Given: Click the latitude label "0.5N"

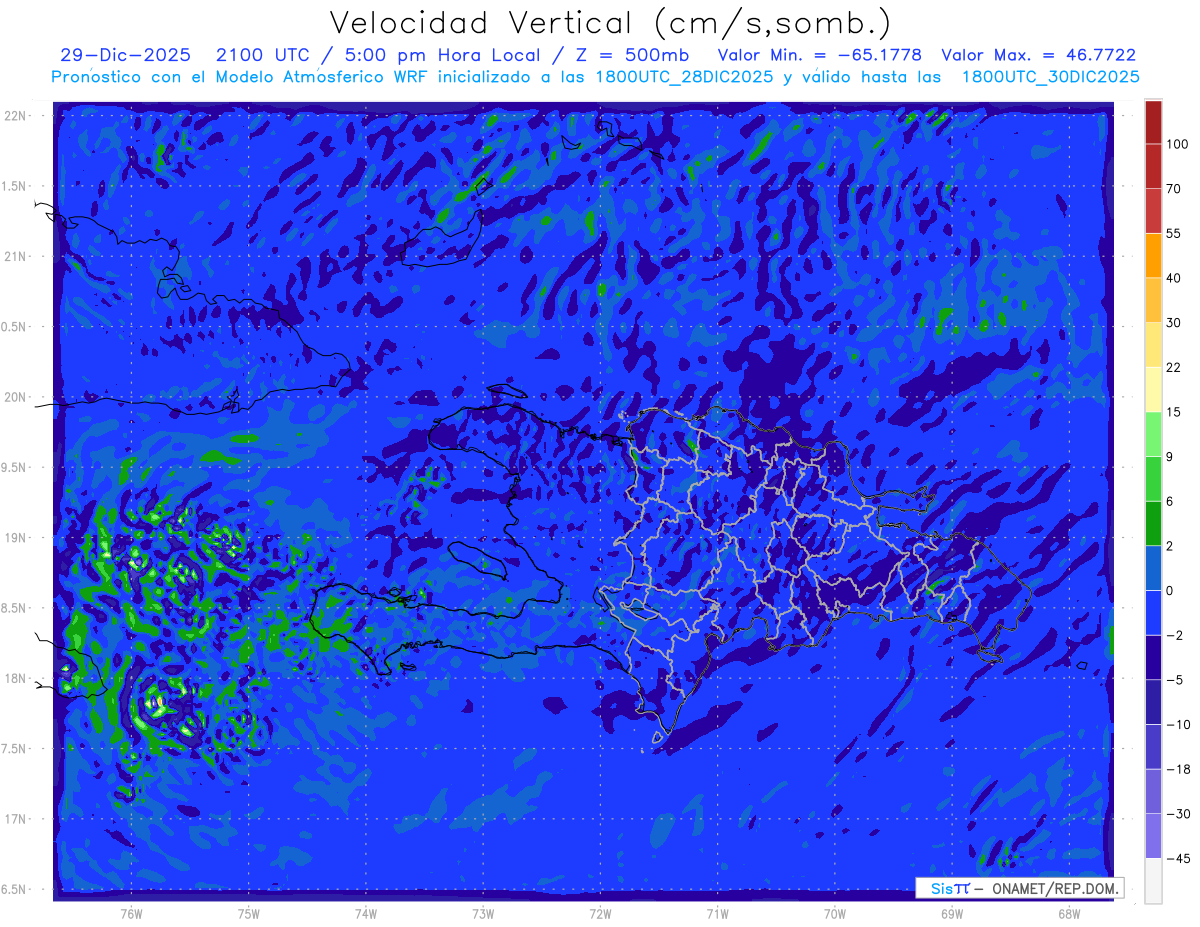Looking at the screenshot, I should pyautogui.click(x=15, y=327).
